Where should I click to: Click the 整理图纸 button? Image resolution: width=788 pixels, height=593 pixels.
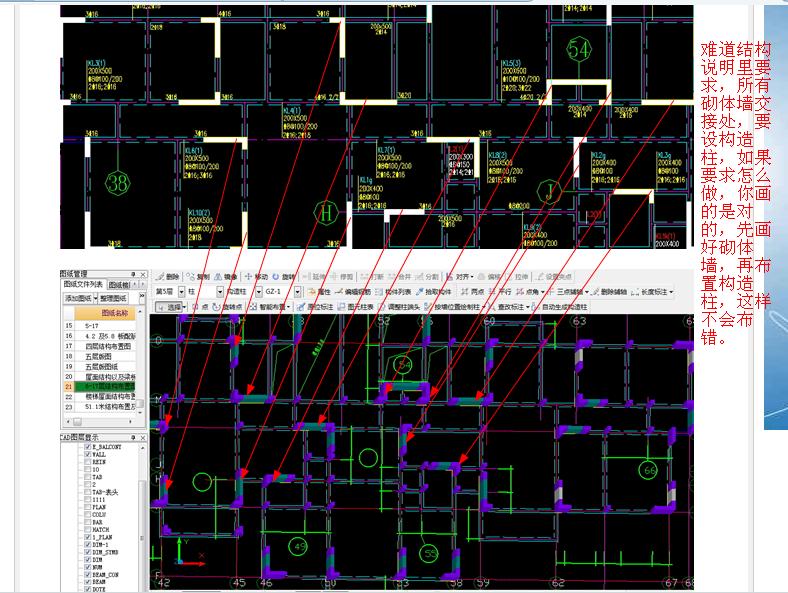pos(114,298)
